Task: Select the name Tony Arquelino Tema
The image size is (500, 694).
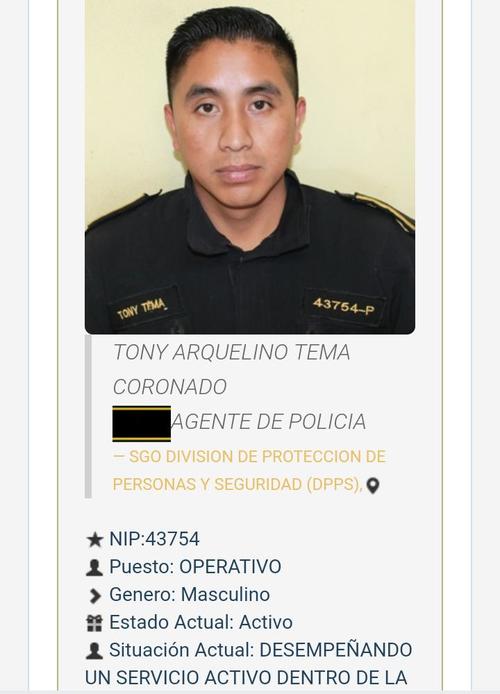Action: point(231,353)
